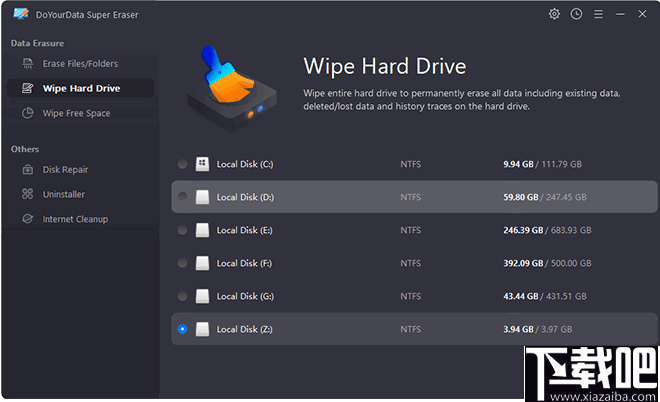This screenshot has width=660, height=402.
Task: Click the 59.80 GB / 247.45 GB size text
Action: [545, 197]
